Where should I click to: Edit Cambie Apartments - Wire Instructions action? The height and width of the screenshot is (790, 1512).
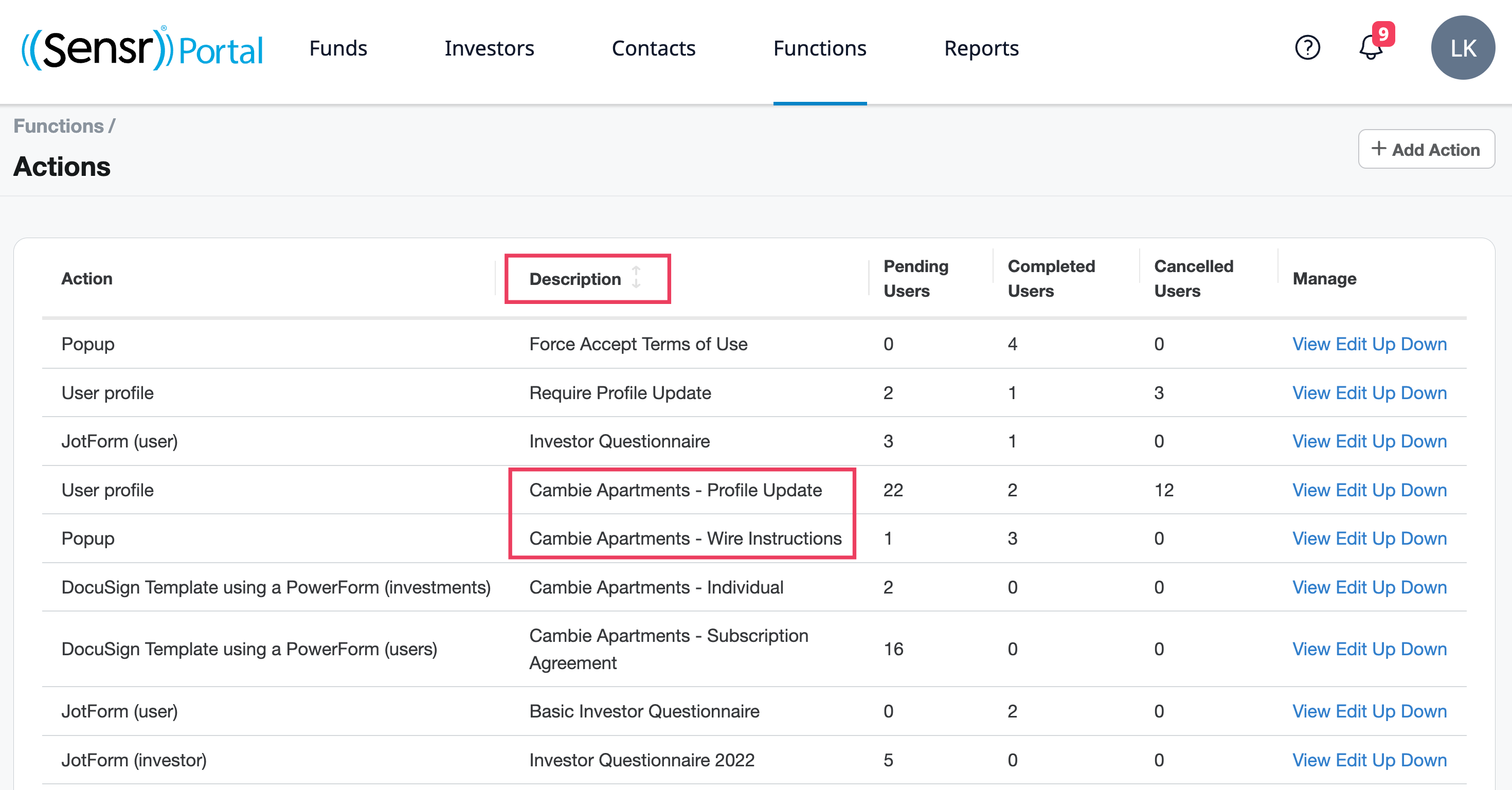(1351, 538)
